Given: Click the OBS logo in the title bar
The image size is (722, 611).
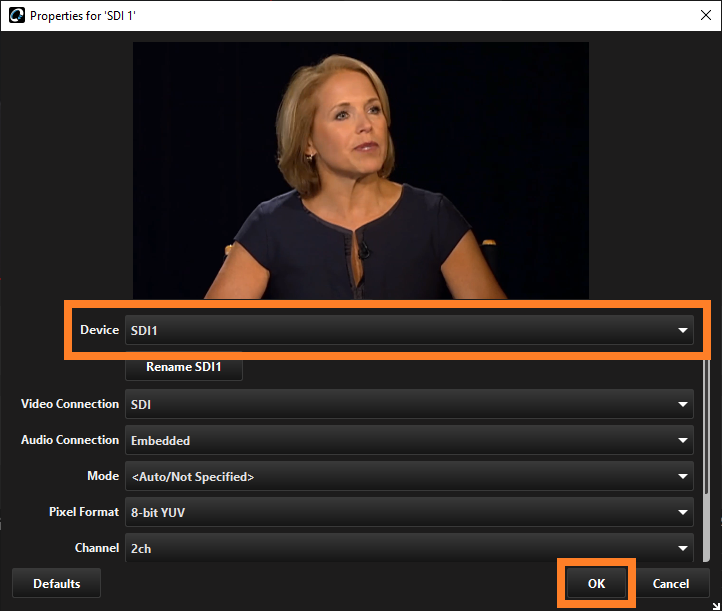Looking at the screenshot, I should click(14, 16).
